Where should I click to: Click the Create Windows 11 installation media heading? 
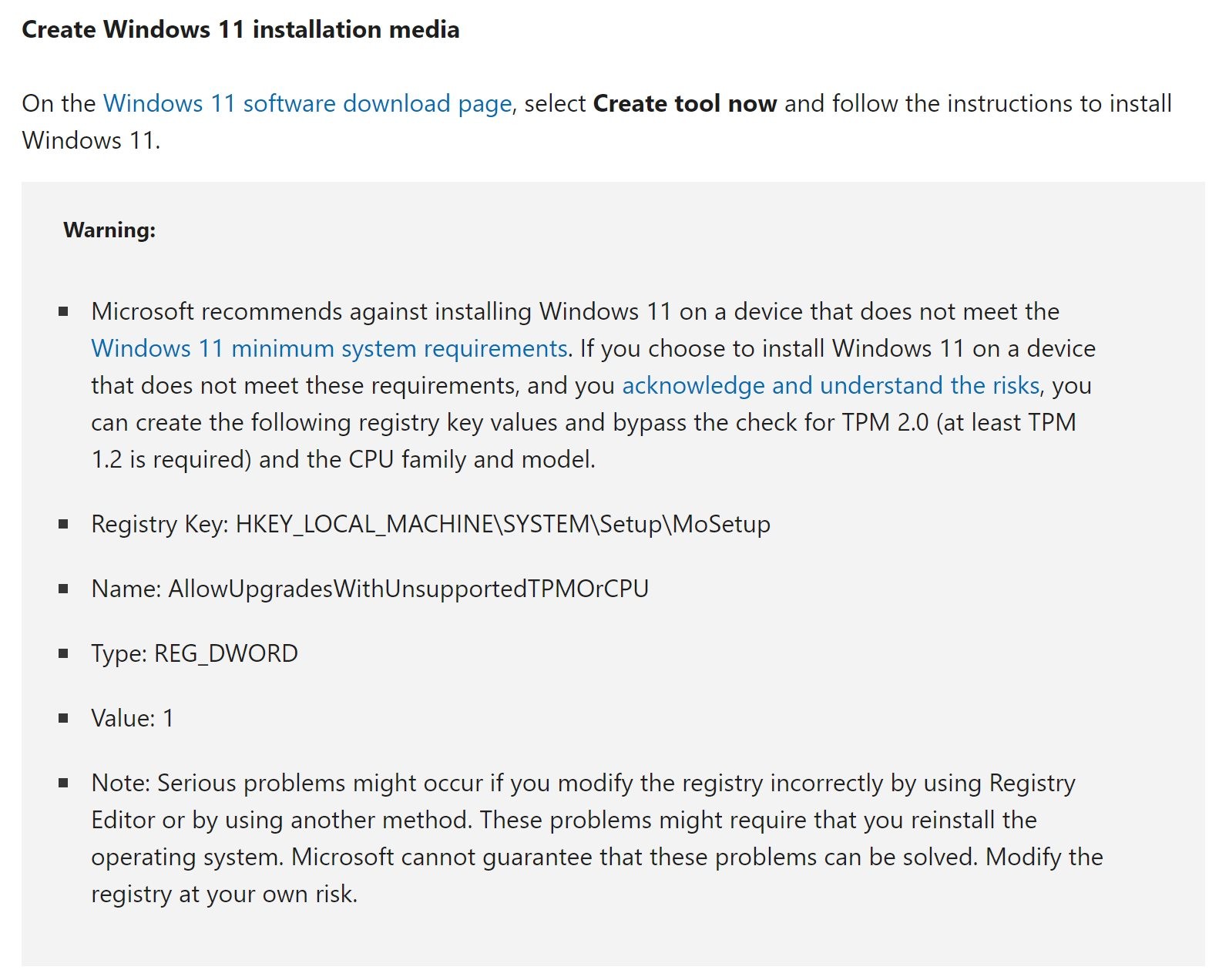pyautogui.click(x=240, y=29)
